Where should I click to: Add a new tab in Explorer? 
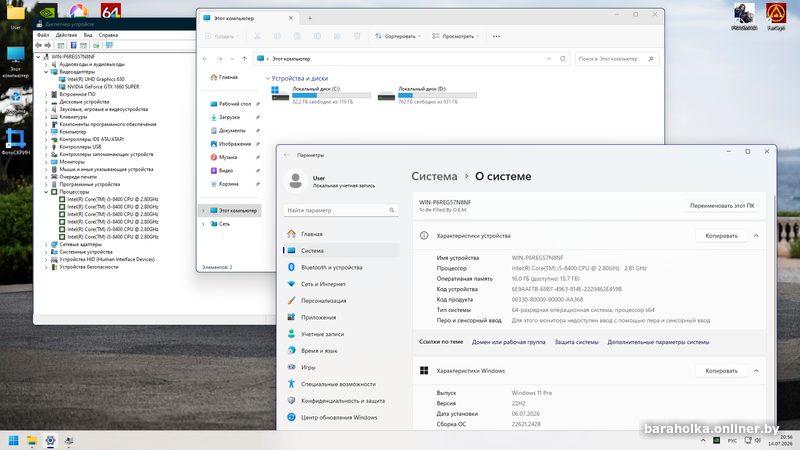pyautogui.click(x=310, y=18)
